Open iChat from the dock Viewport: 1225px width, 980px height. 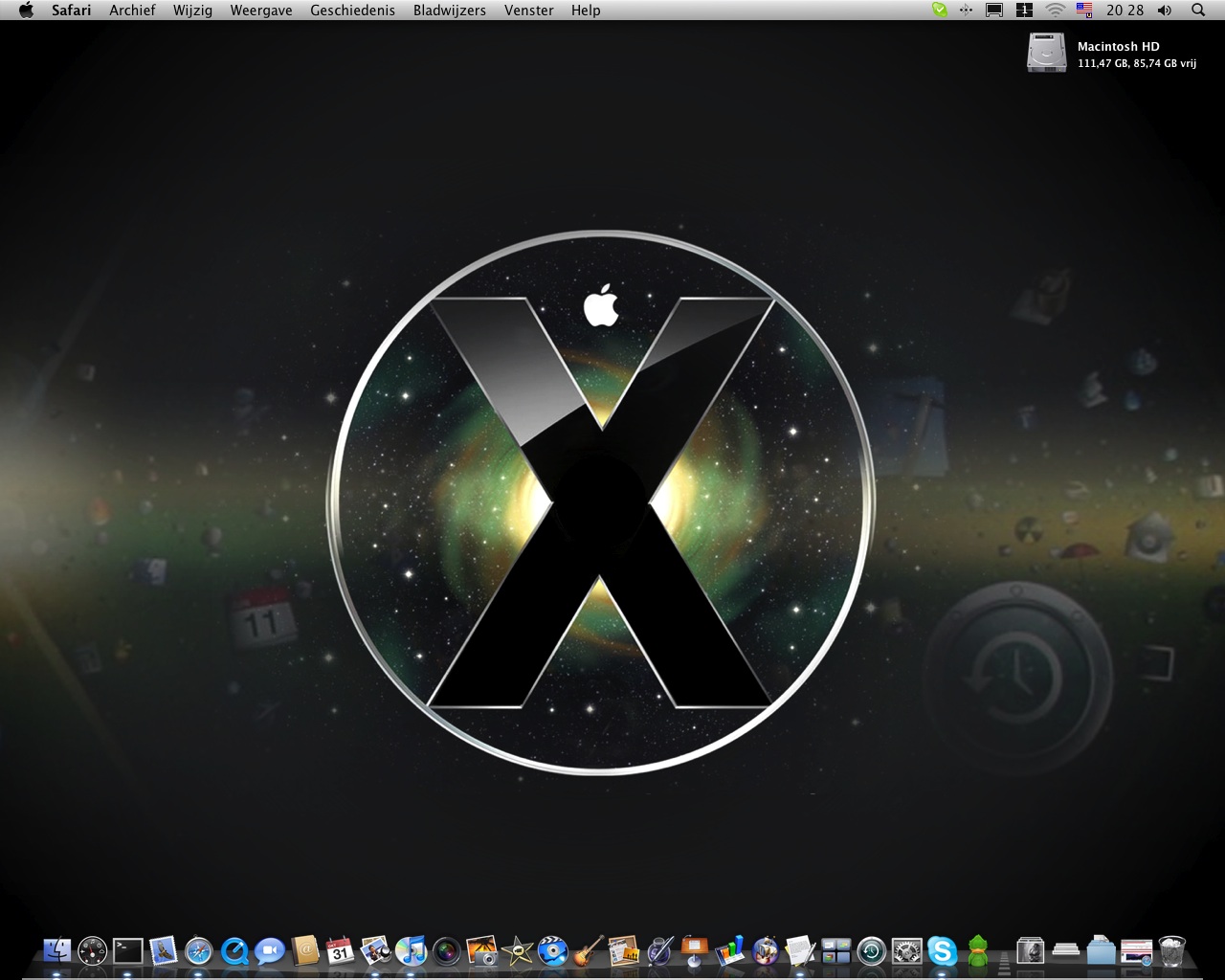(x=270, y=950)
